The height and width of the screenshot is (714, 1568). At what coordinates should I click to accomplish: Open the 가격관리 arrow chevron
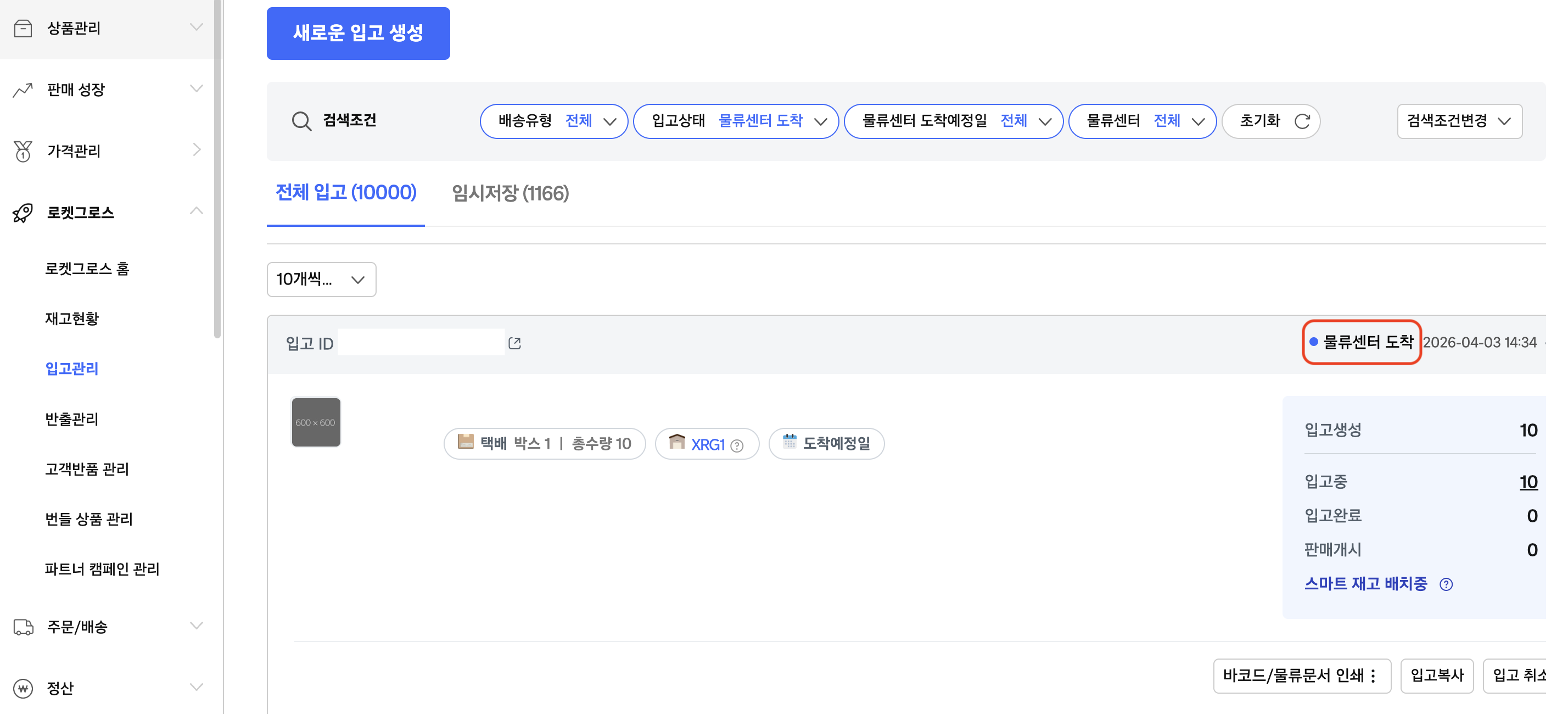196,150
